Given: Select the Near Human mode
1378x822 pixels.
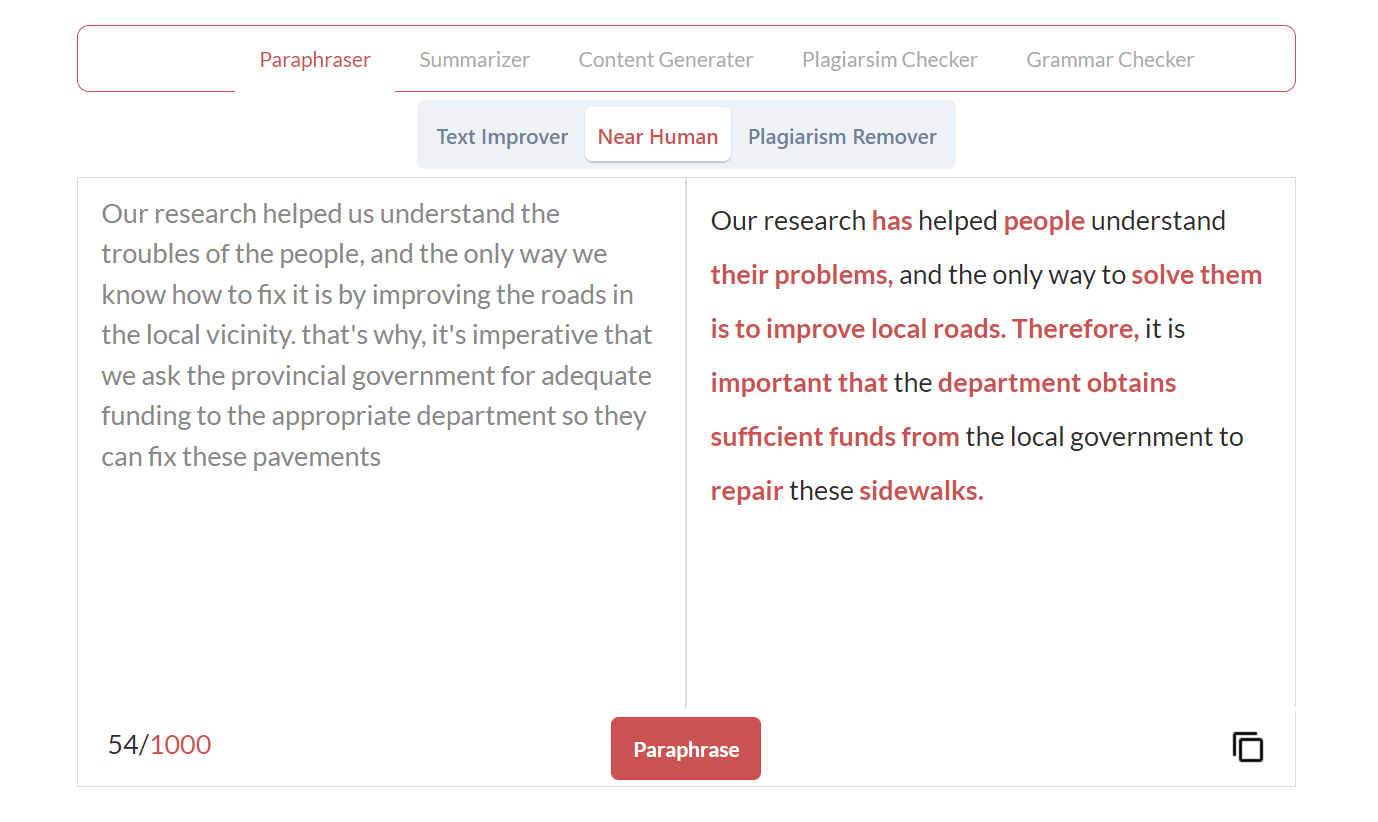Looking at the screenshot, I should point(658,135).
